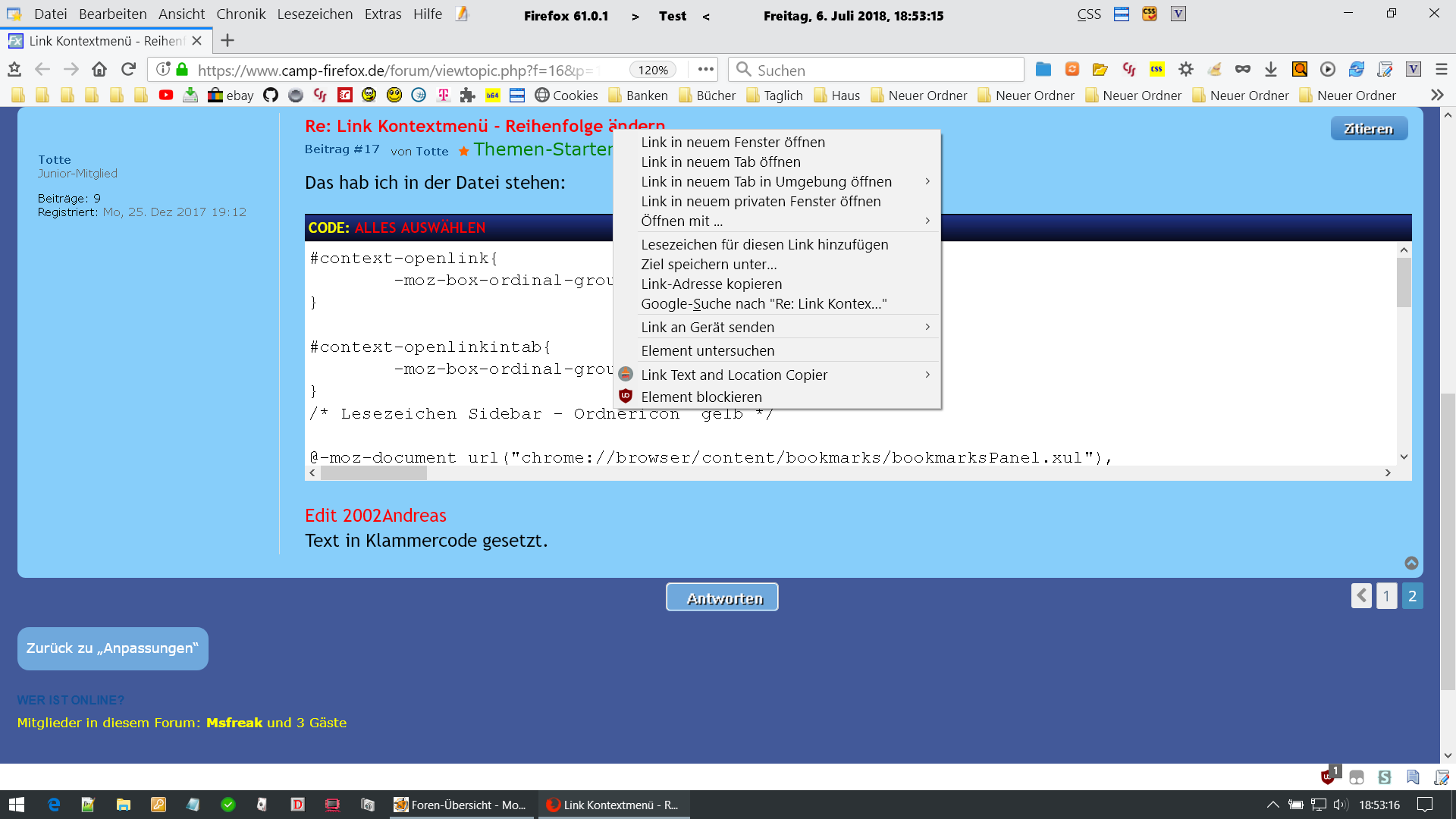Viewport: 1456px width, 819px height.
Task: Select 'Element untersuchen' in context menu
Action: tap(708, 350)
